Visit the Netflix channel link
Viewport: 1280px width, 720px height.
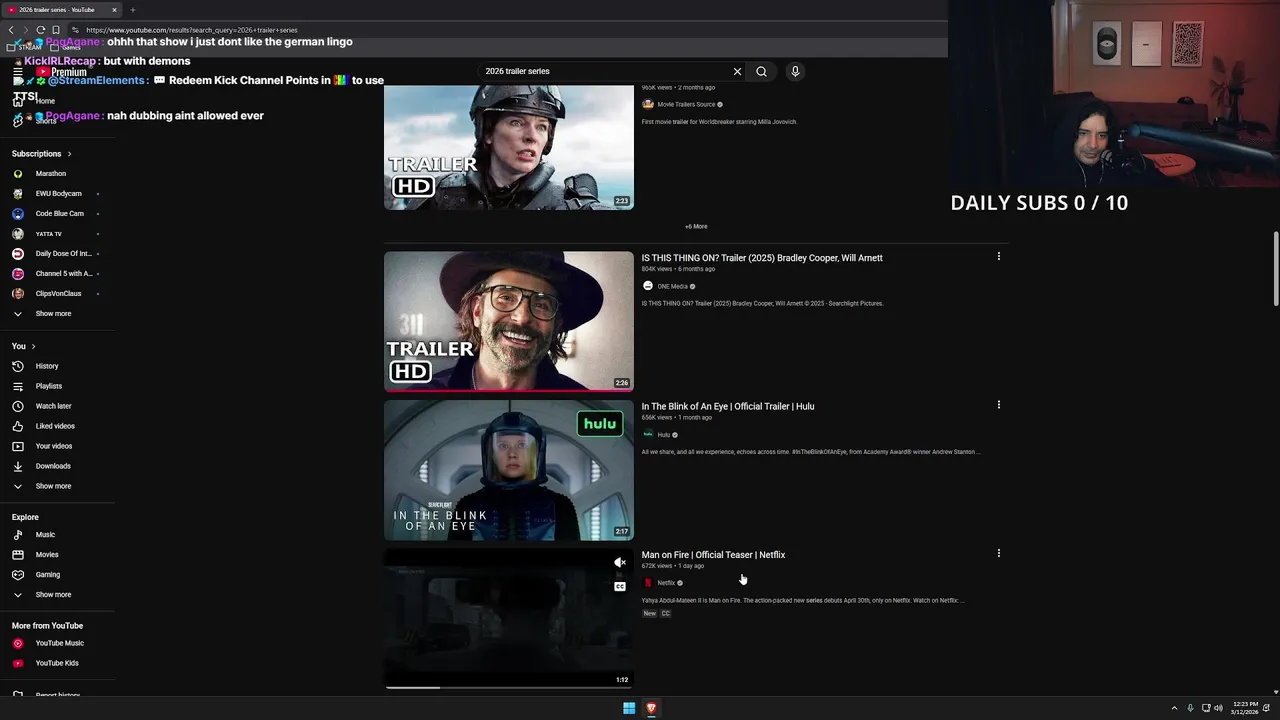[x=666, y=583]
